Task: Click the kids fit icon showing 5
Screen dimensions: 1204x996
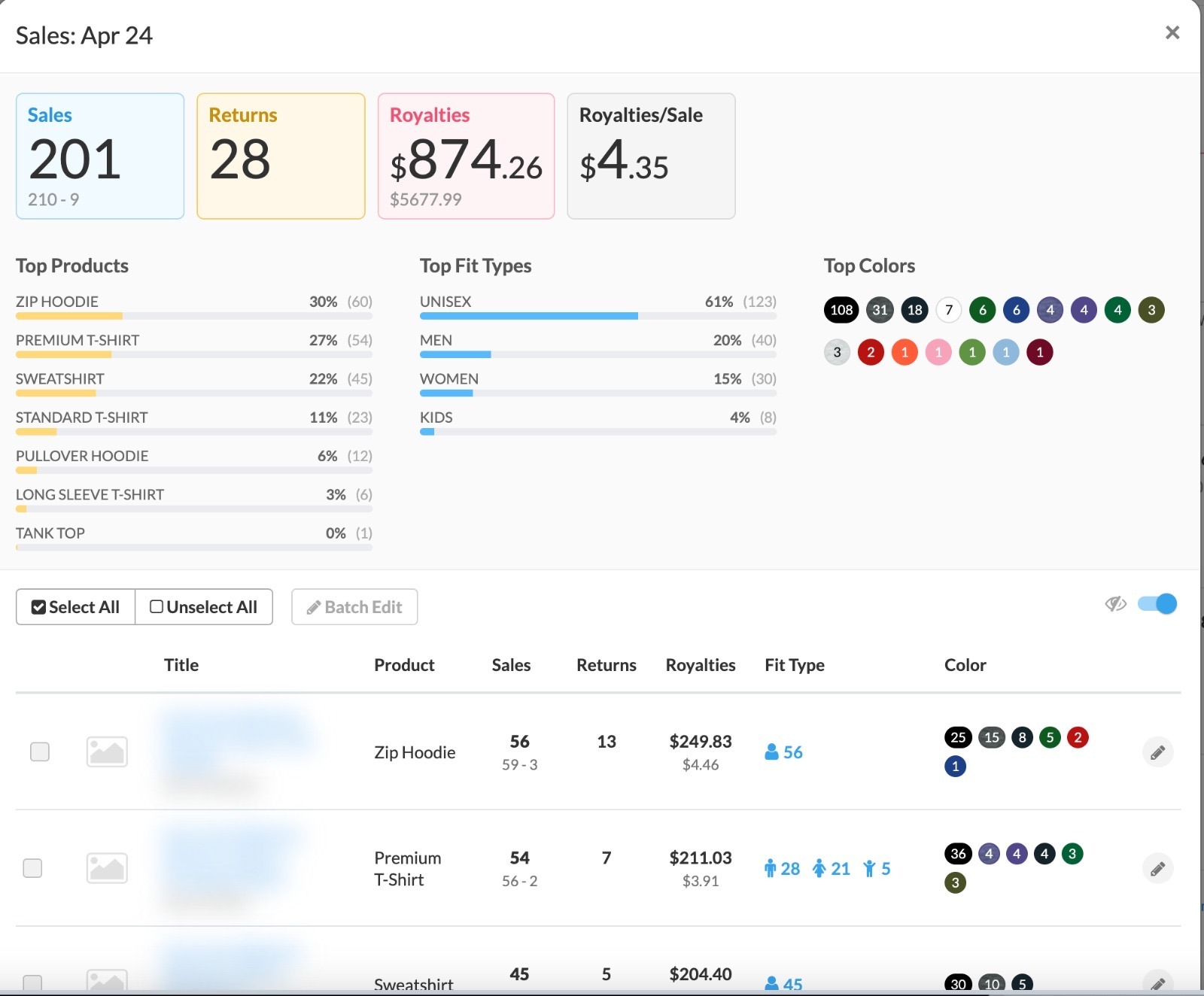Action: point(870,869)
